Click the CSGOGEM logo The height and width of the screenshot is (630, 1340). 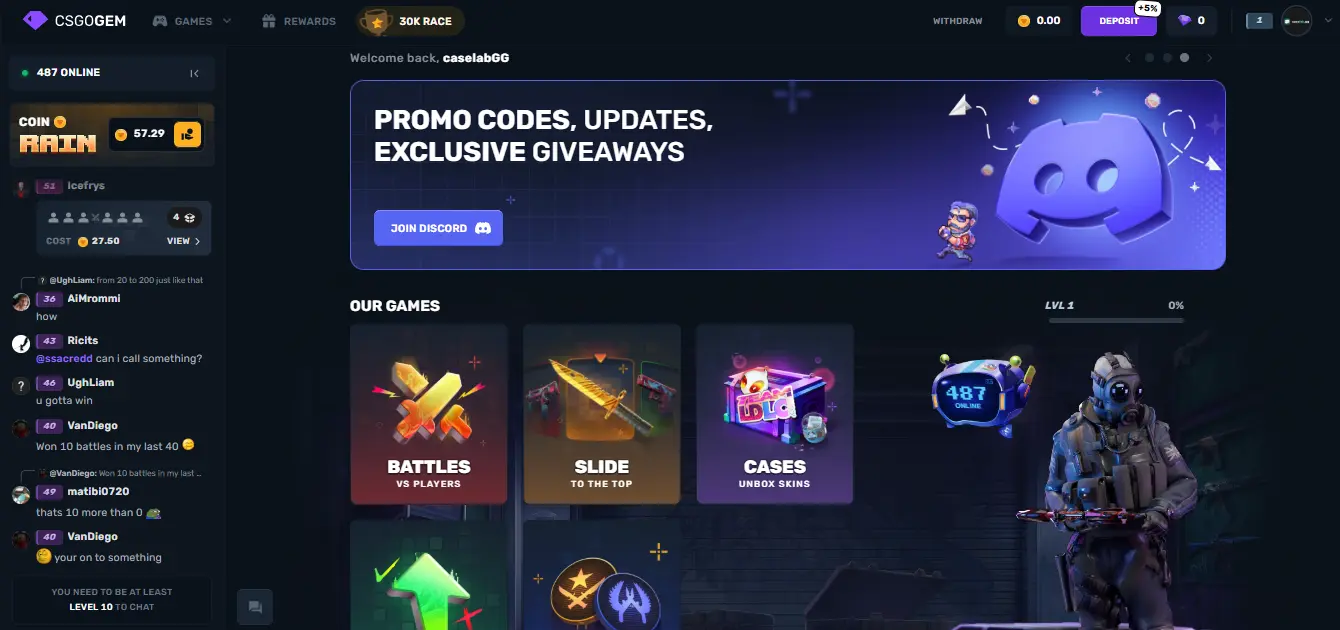pyautogui.click(x=74, y=20)
